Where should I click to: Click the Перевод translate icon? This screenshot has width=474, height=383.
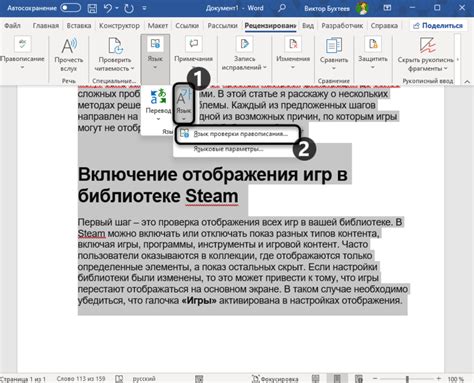(158, 97)
